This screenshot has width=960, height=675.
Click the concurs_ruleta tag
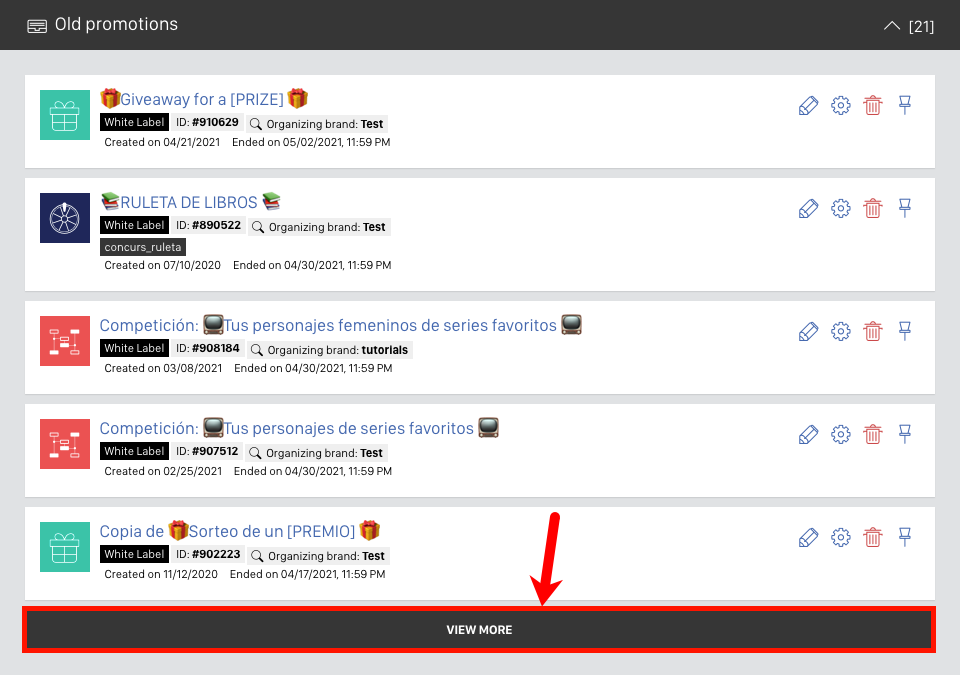[x=143, y=247]
